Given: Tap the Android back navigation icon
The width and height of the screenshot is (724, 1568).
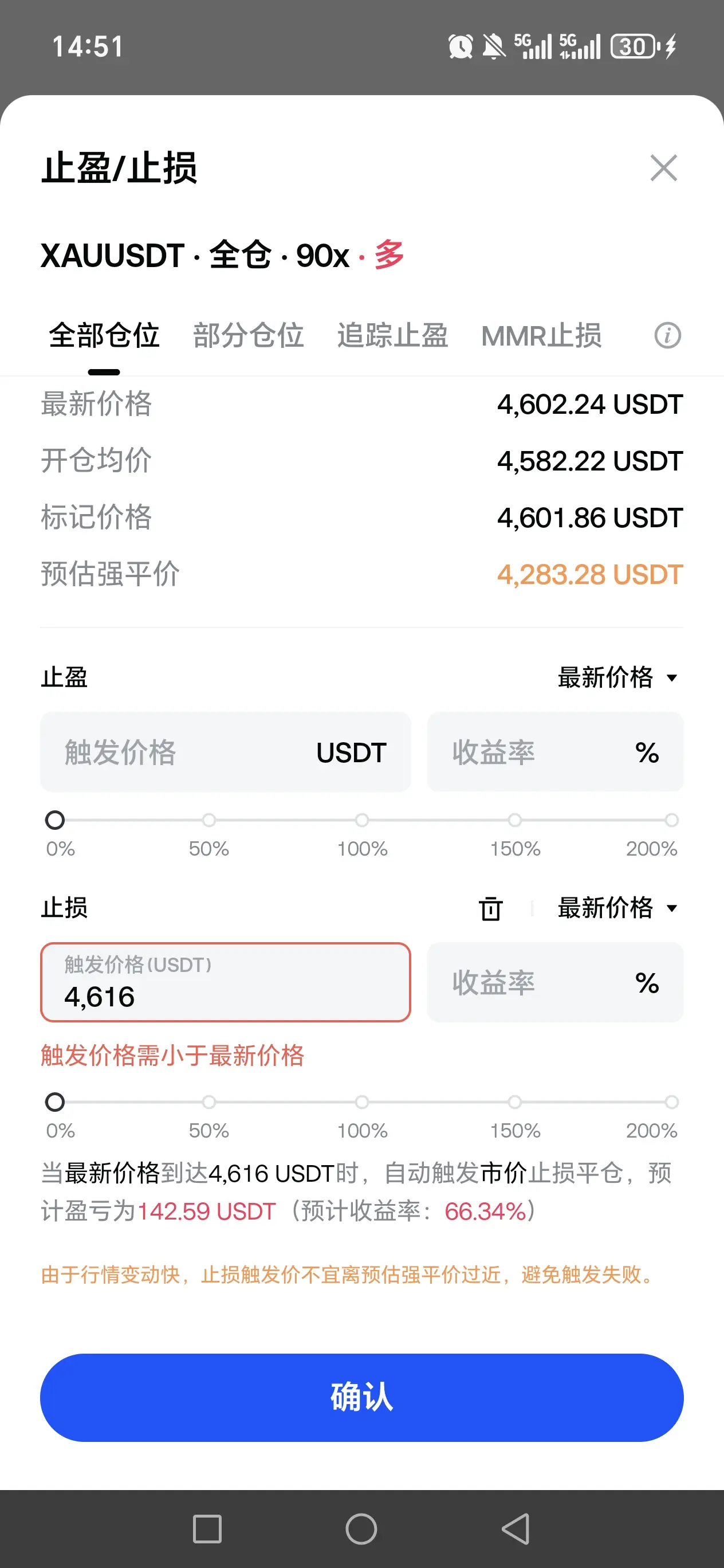Looking at the screenshot, I should click(516, 1528).
